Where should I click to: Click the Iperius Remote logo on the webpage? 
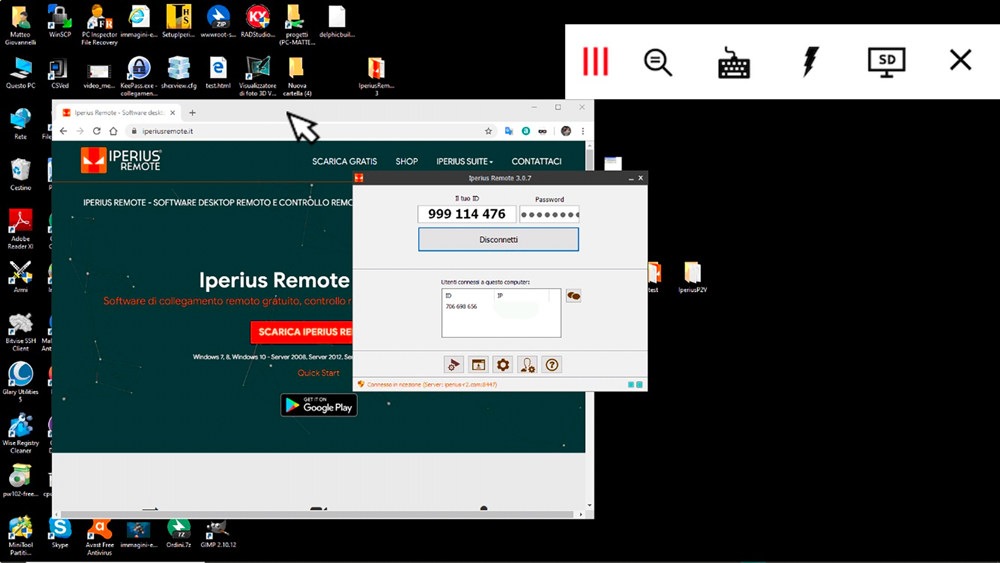[121, 160]
